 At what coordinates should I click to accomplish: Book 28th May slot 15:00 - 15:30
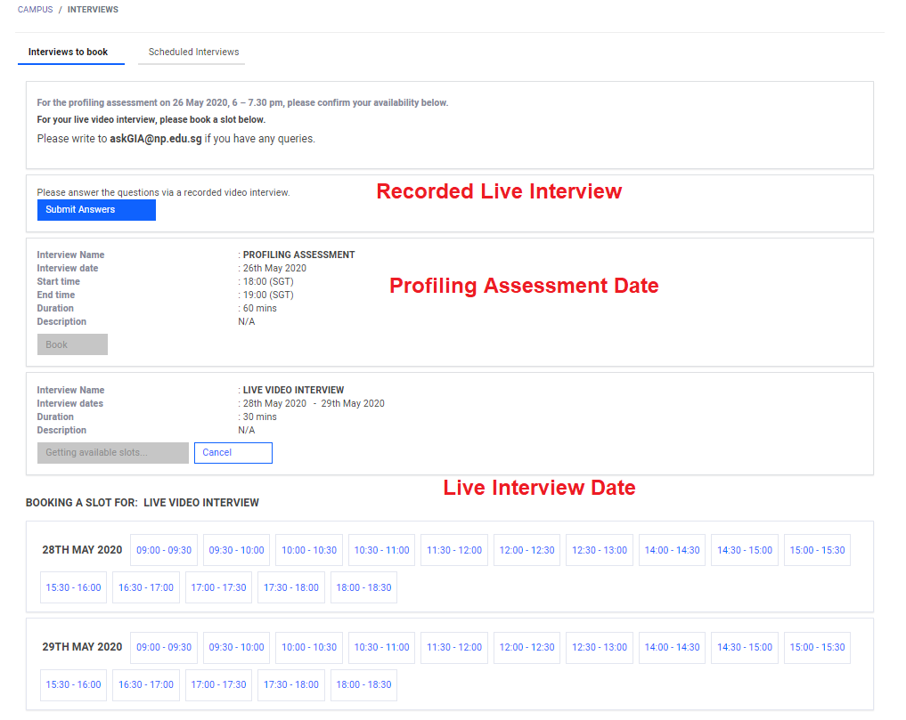click(818, 550)
